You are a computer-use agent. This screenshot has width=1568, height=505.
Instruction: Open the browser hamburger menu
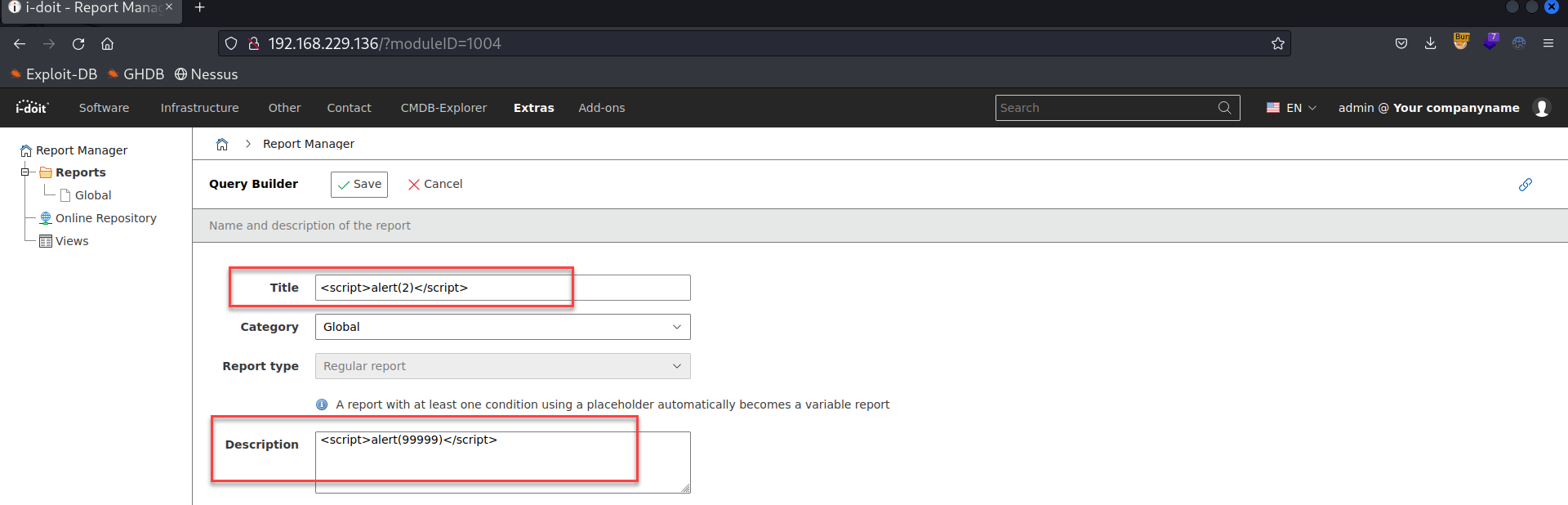1548,43
